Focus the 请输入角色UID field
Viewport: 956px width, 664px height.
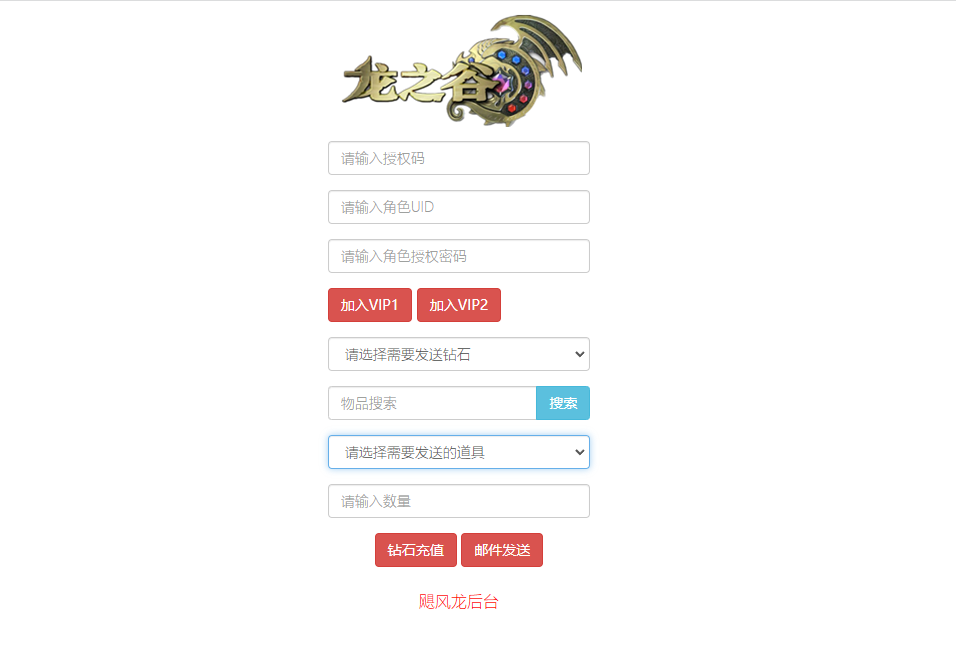point(458,207)
